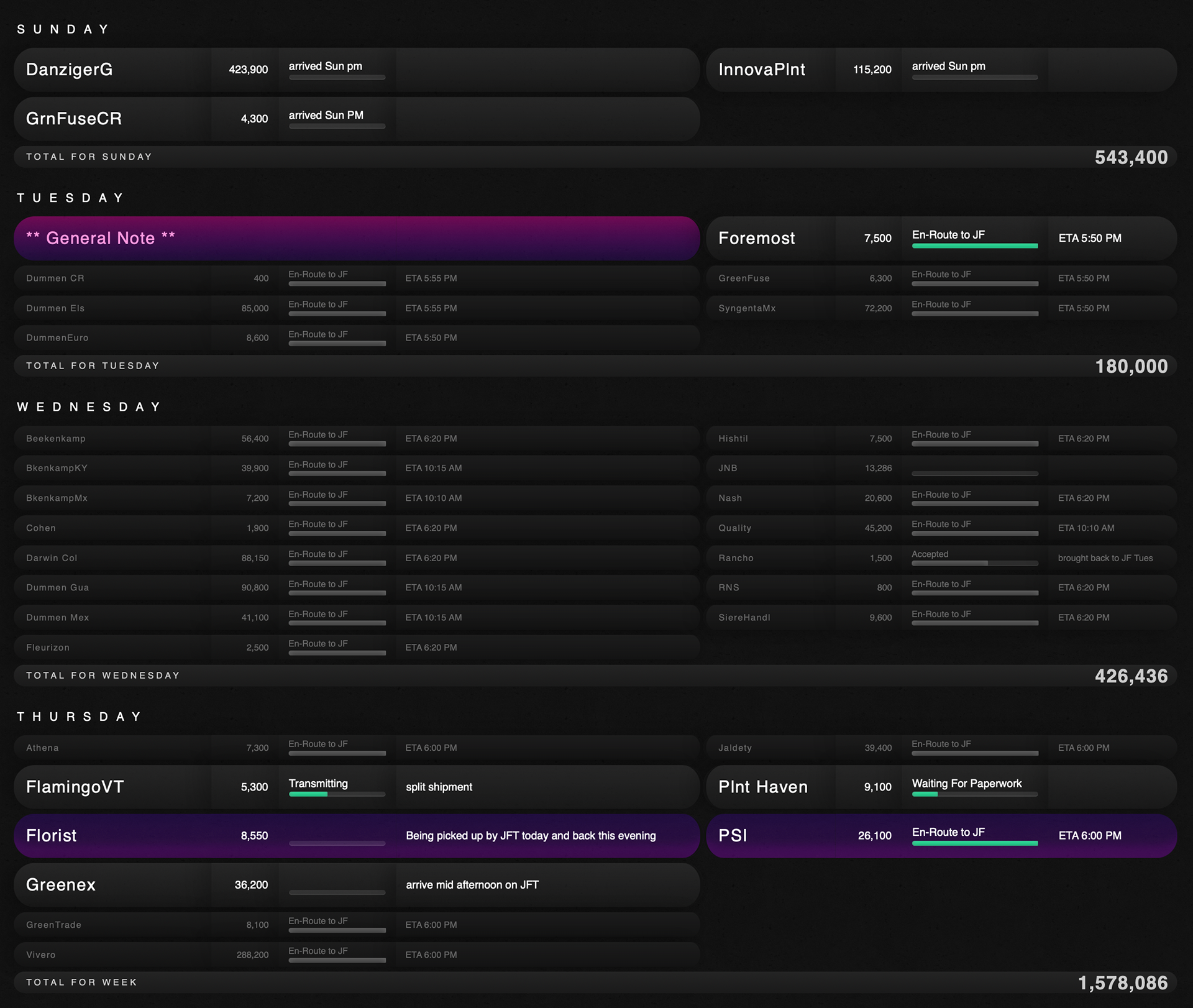Select the Cohen row
This screenshot has height=1008, width=1193.
point(357,528)
